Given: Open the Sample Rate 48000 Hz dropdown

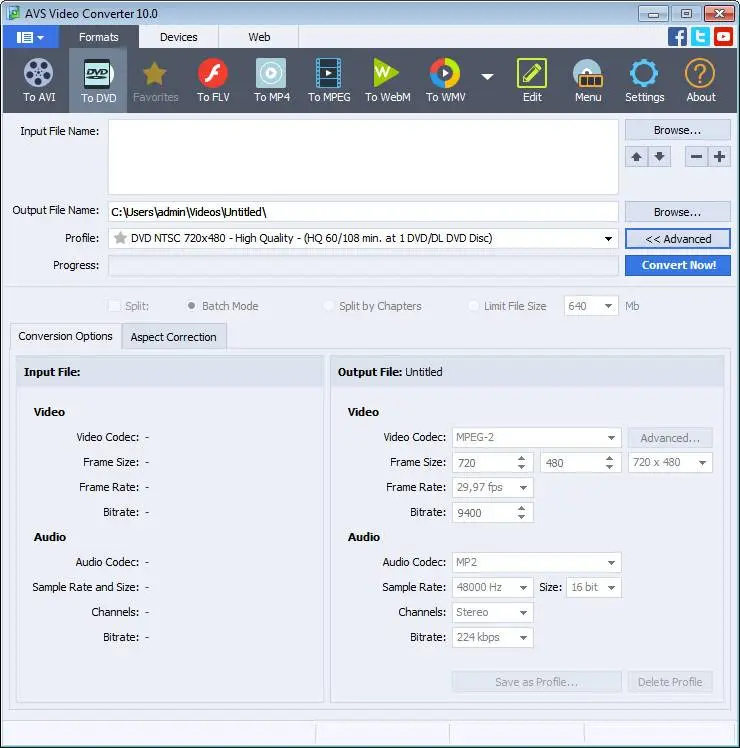Looking at the screenshot, I should click(523, 587).
